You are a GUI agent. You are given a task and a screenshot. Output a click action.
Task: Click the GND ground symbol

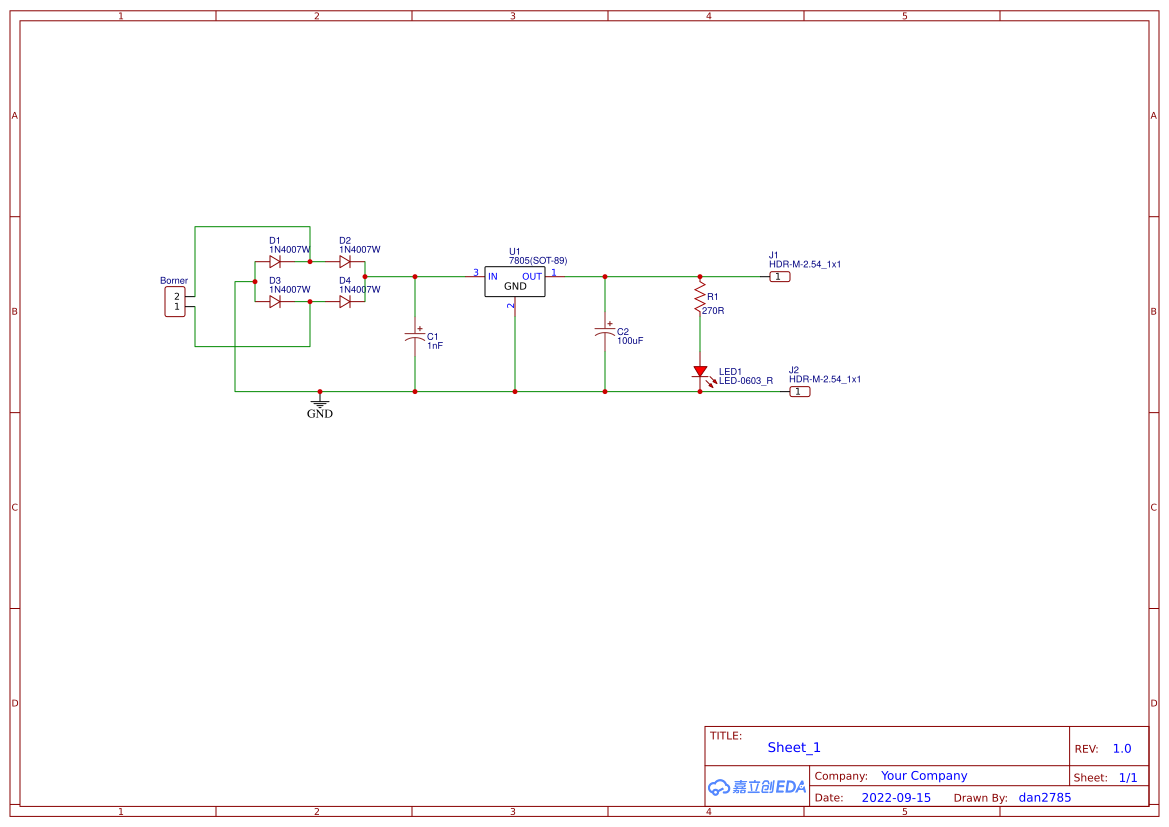pos(320,403)
